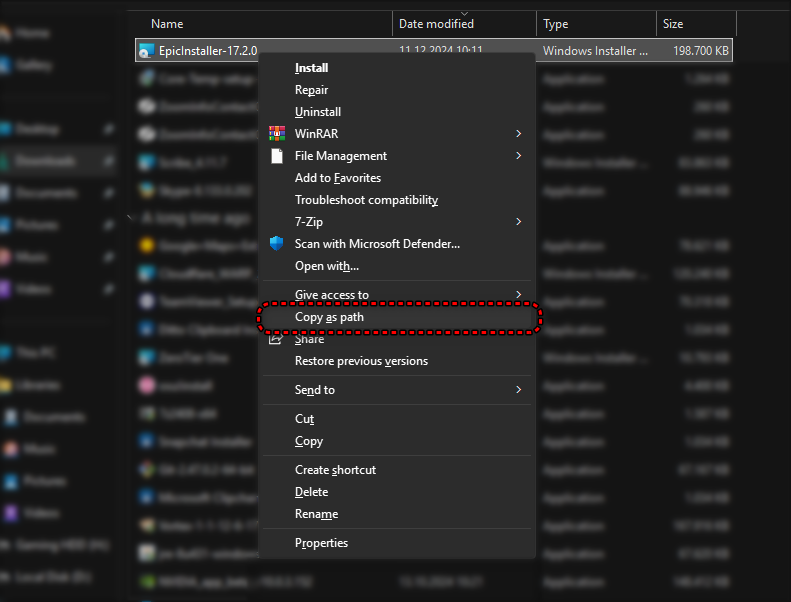The width and height of the screenshot is (791, 602).
Task: Expand the File Management submenu chevron
Action: coord(519,155)
